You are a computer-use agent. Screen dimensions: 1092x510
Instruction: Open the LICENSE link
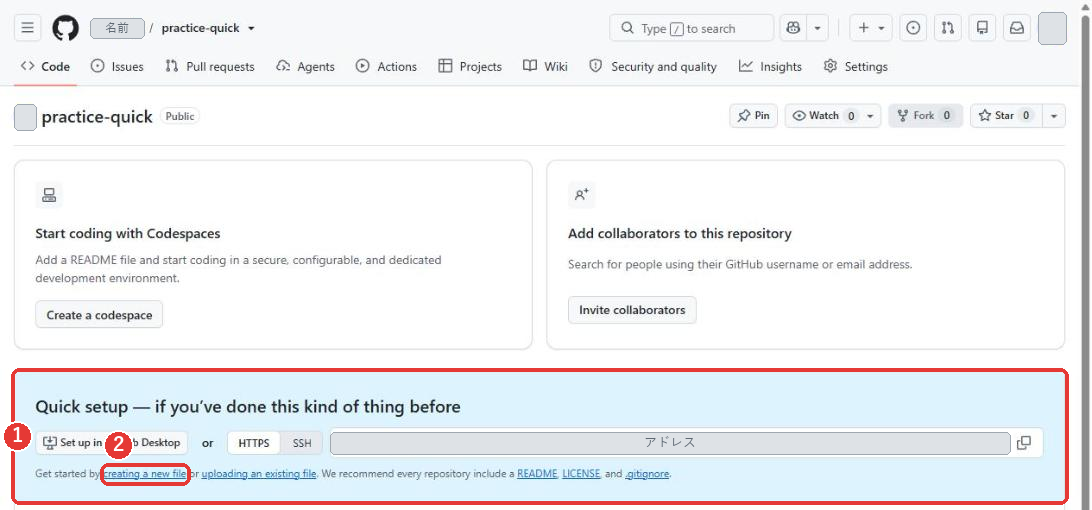point(582,474)
